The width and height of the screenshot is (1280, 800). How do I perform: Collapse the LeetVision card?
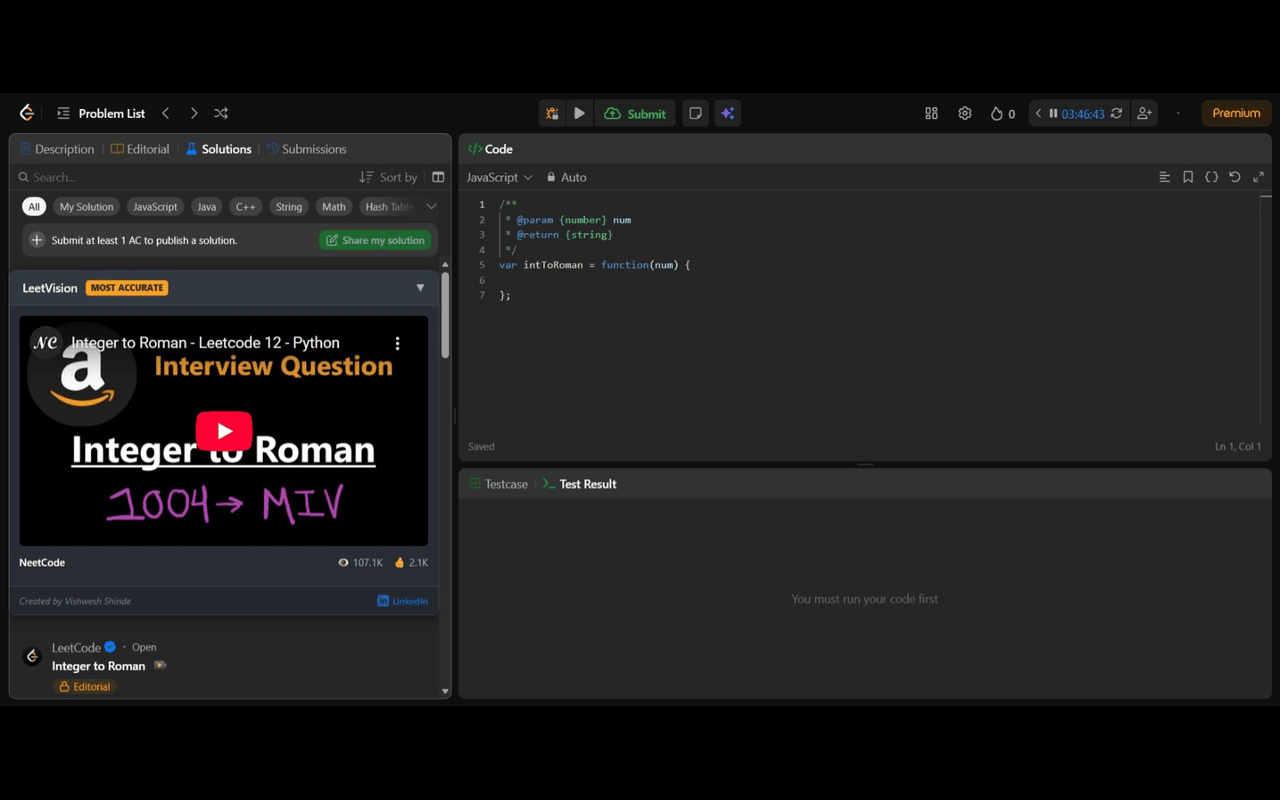[x=420, y=288]
